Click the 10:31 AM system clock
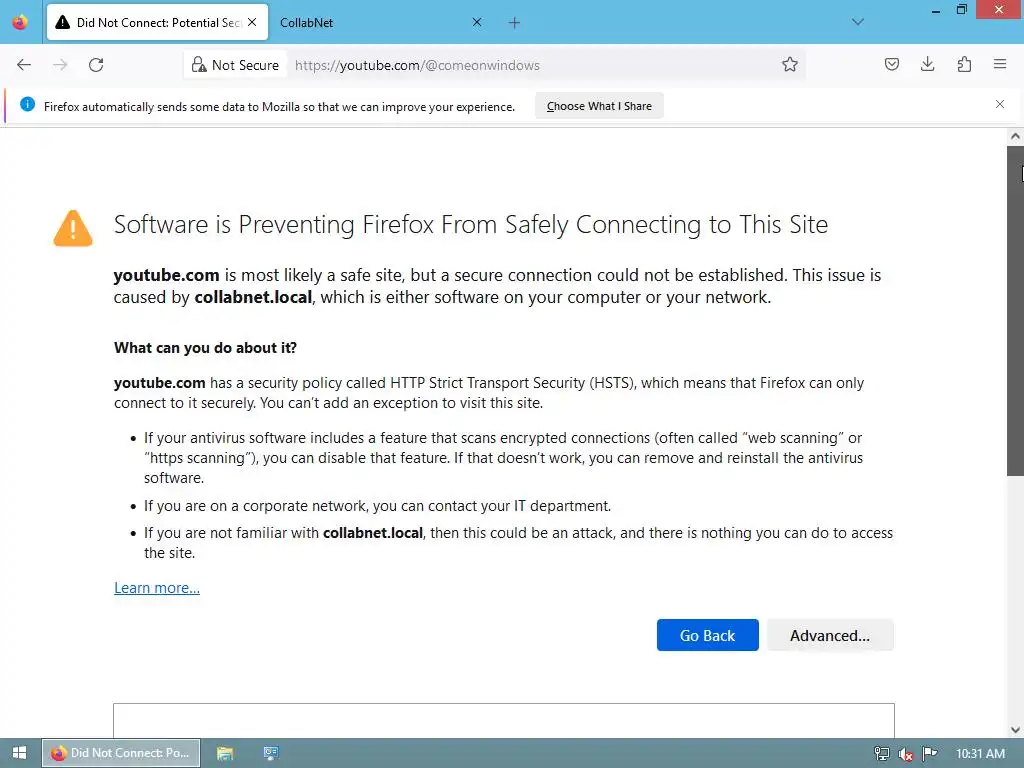Image resolution: width=1024 pixels, height=768 pixels. click(980, 754)
